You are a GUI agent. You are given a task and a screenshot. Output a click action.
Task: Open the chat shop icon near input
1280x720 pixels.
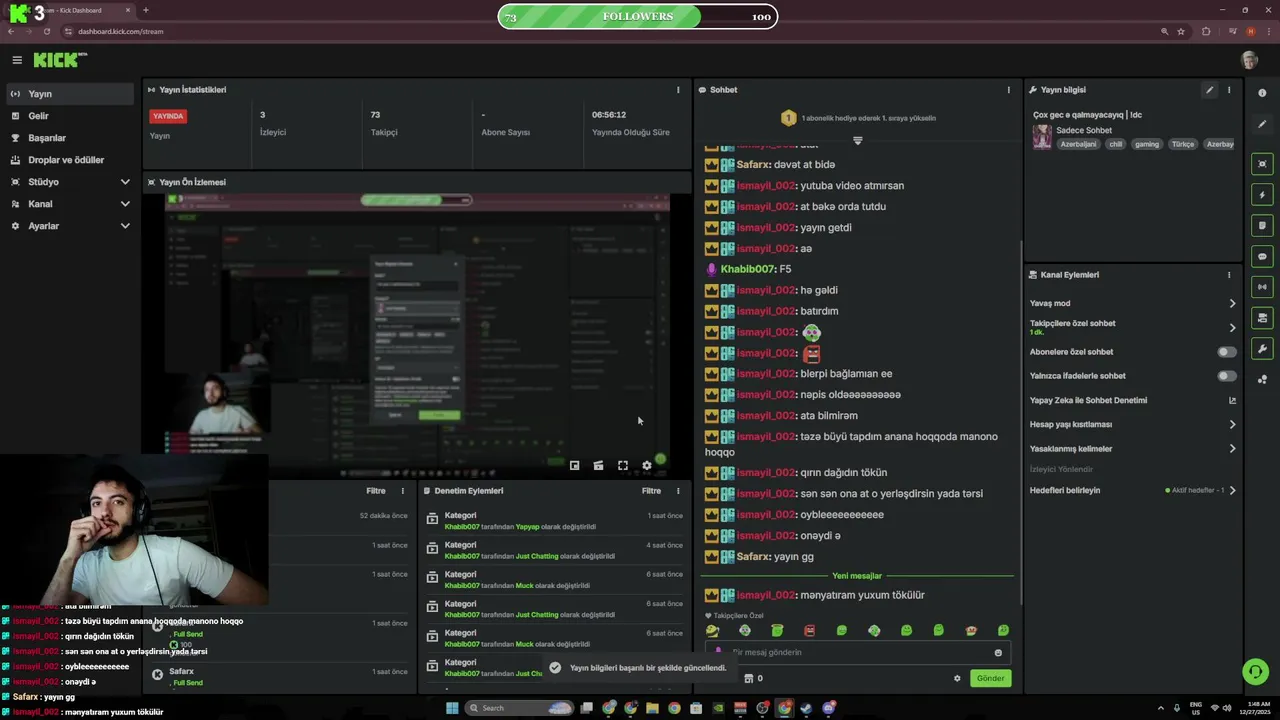click(x=749, y=678)
